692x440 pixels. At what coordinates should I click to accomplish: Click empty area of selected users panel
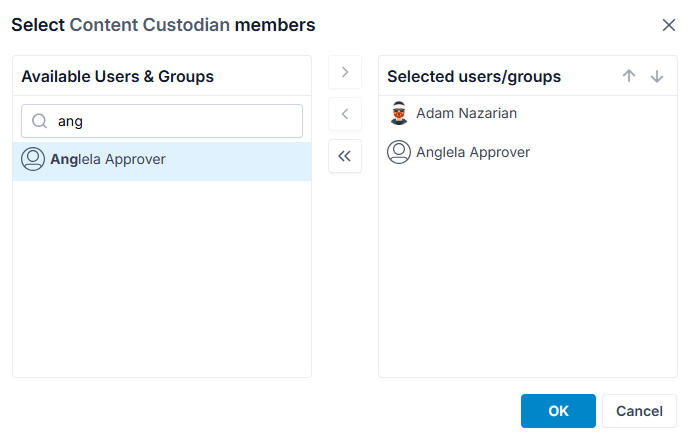[x=527, y=274]
